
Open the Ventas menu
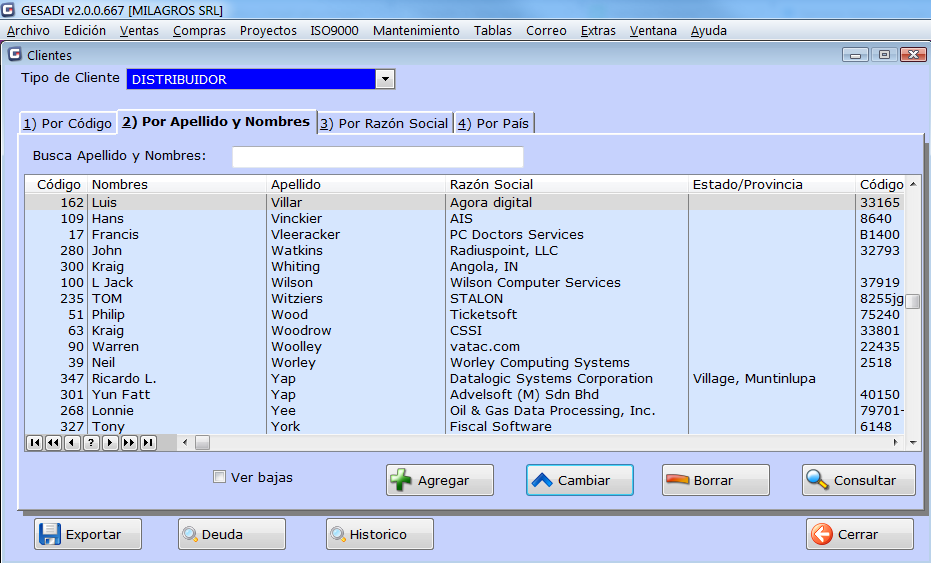139,31
